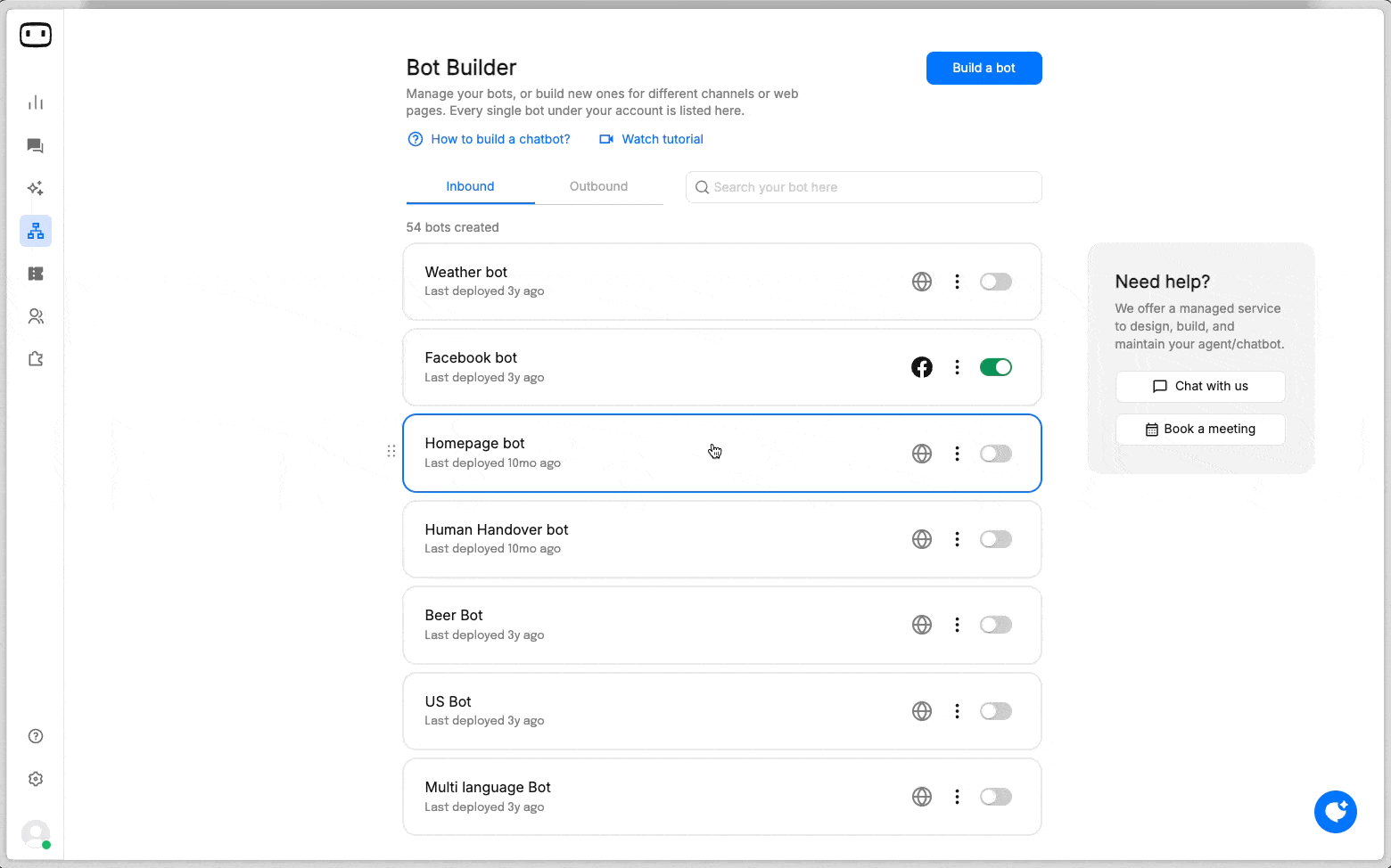This screenshot has width=1391, height=868.
Task: Disable the Facebook bot toggle
Action: pos(995,367)
